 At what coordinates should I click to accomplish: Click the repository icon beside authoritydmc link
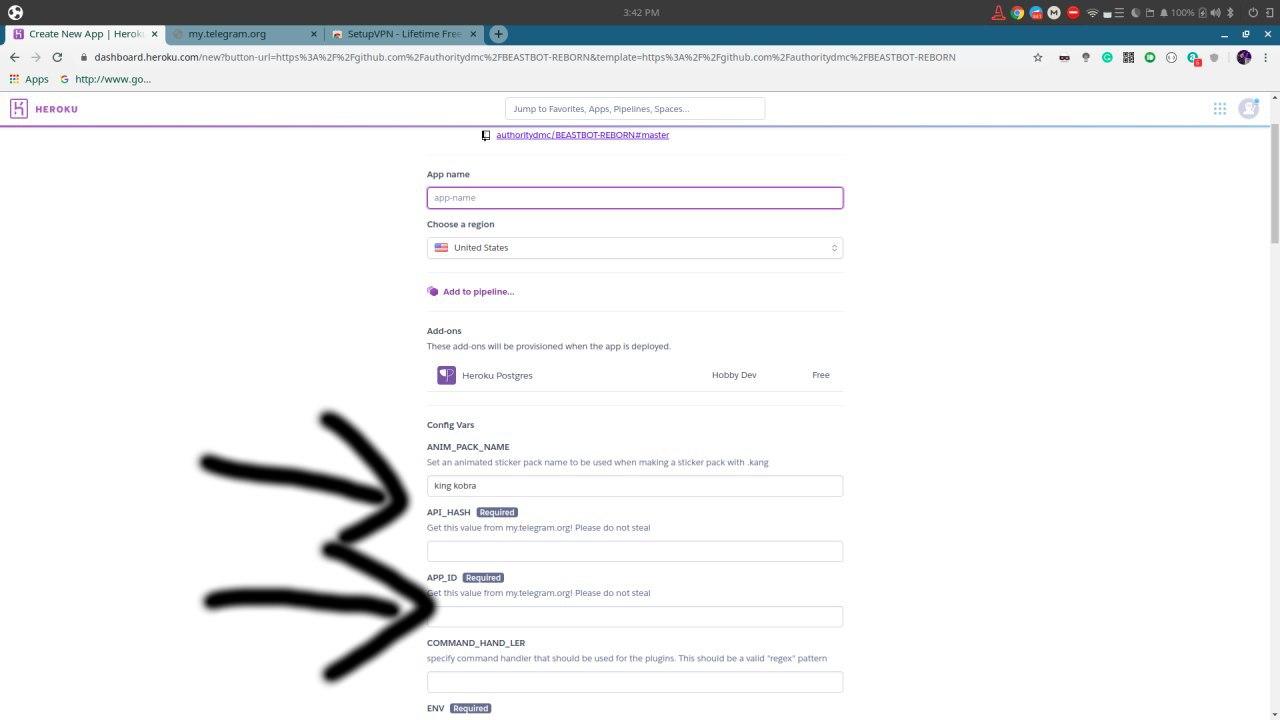(486, 135)
